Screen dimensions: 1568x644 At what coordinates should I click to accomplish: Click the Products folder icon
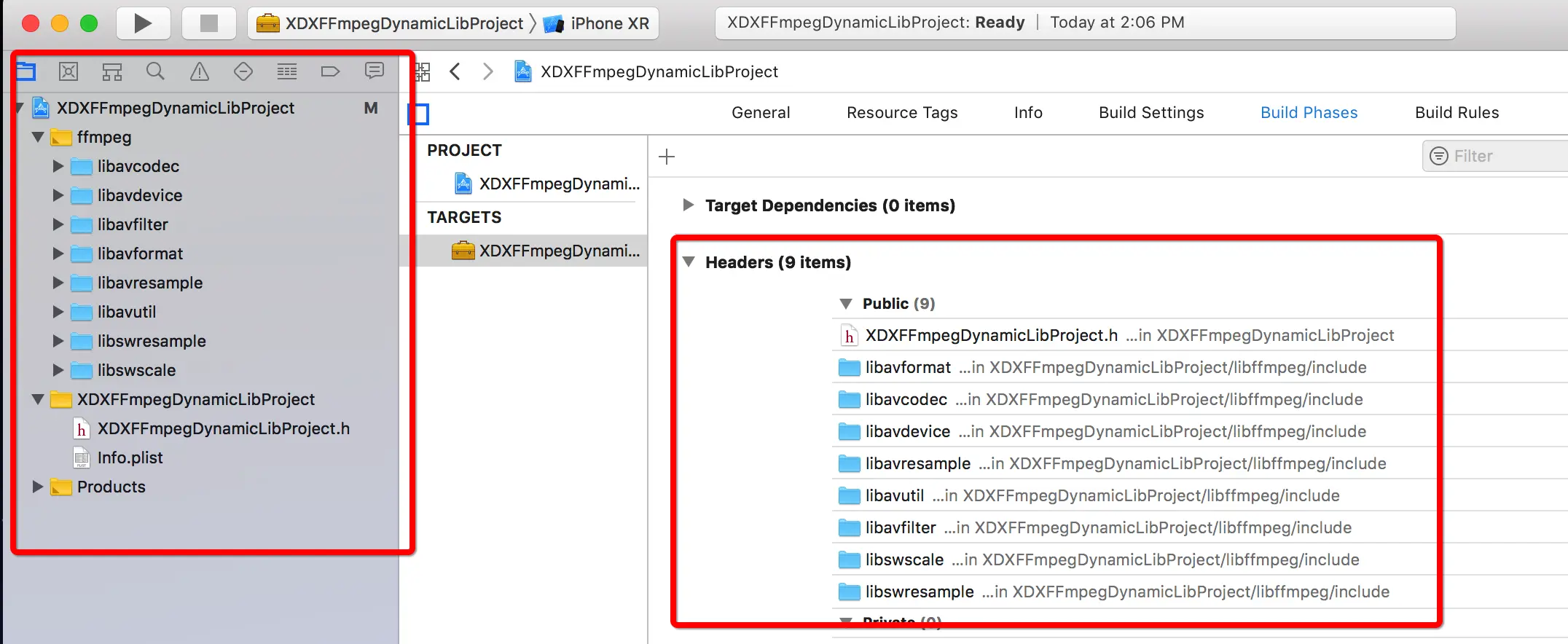(61, 487)
